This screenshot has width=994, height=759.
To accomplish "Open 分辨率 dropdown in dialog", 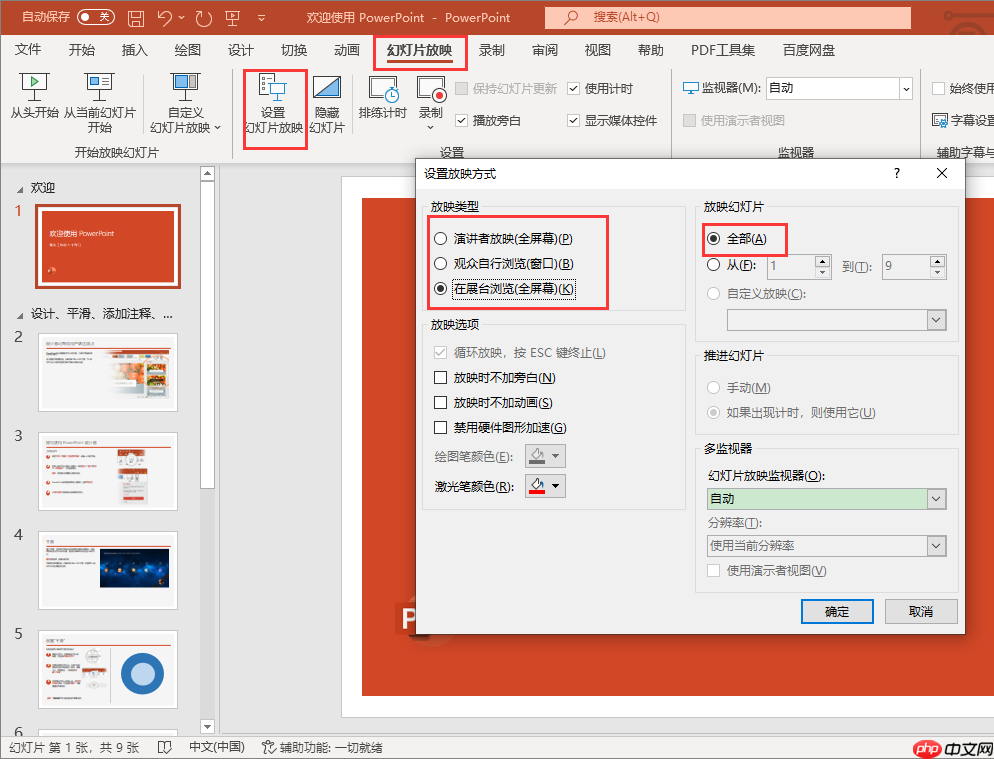I will tap(936, 546).
